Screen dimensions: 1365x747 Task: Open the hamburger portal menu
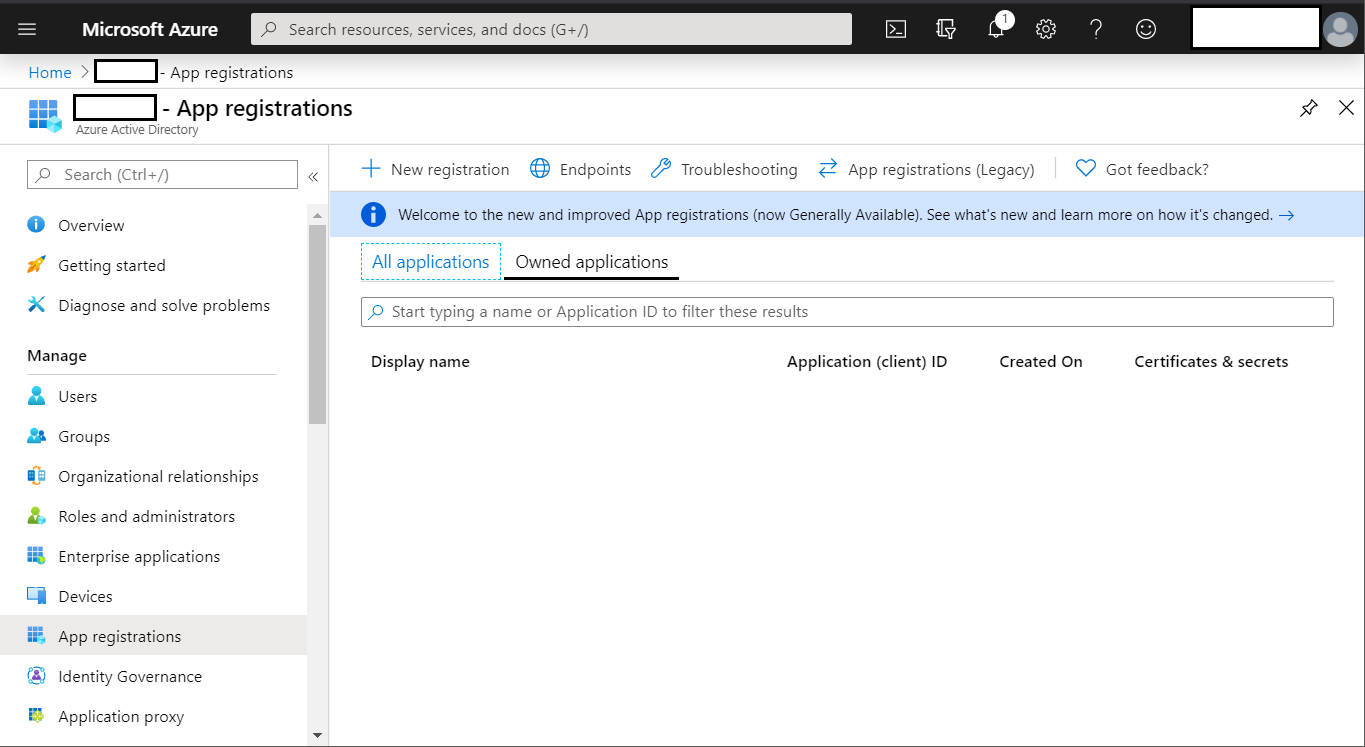pyautogui.click(x=27, y=29)
